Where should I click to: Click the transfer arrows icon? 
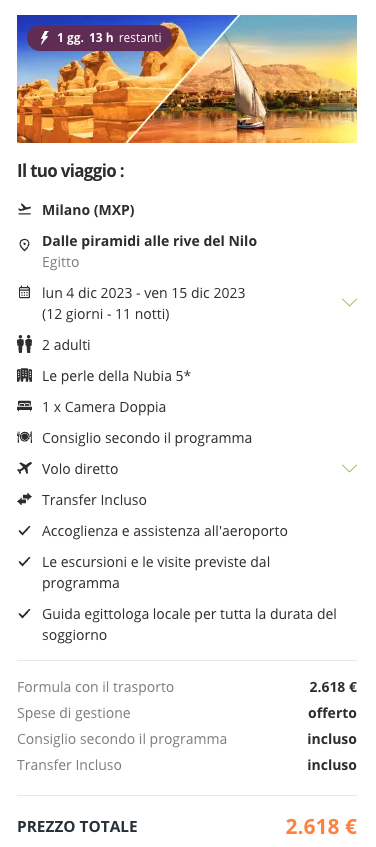click(24, 500)
